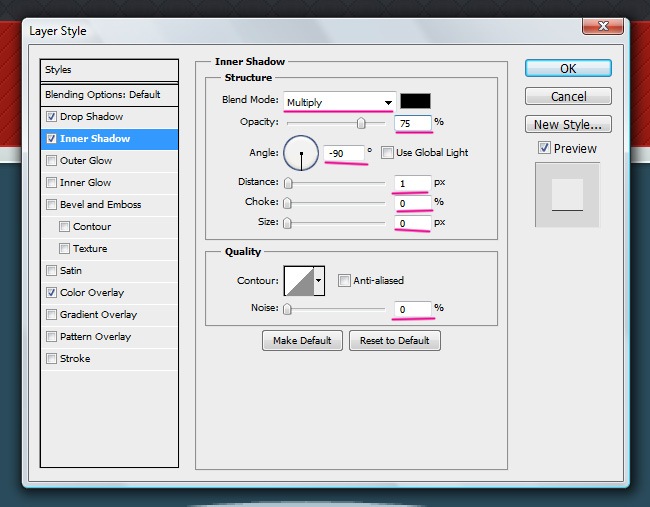650x507 pixels.
Task: Click the Angle dial control
Action: 301,153
